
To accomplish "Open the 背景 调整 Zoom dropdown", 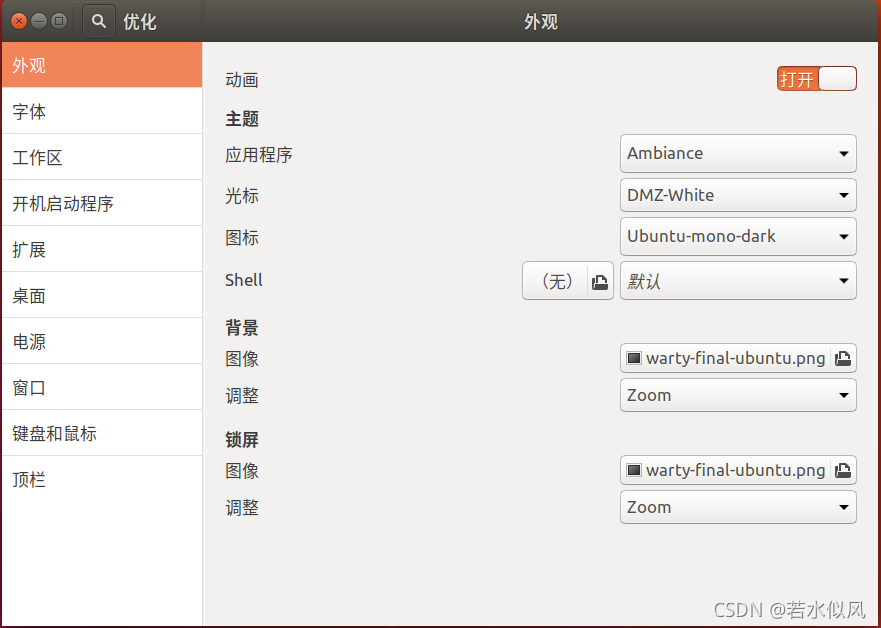I will pyautogui.click(x=738, y=395).
